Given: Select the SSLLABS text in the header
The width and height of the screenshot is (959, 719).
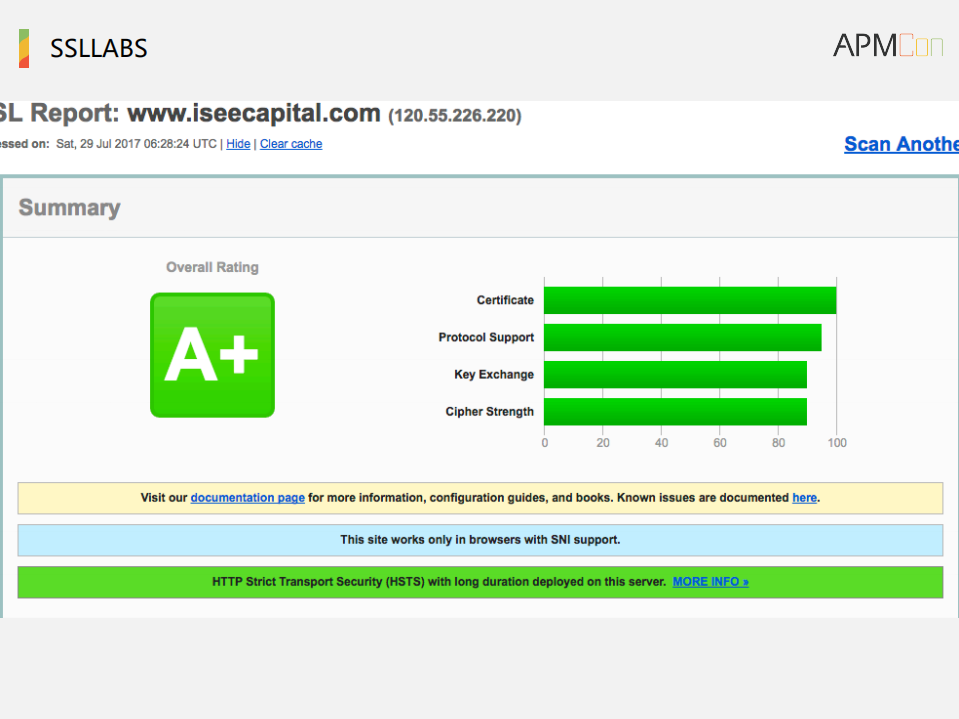Looking at the screenshot, I should point(98,48).
